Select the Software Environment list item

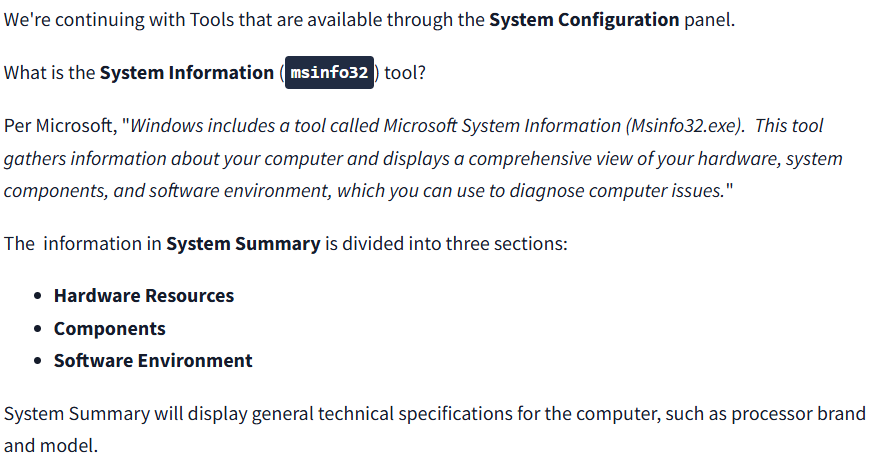(x=153, y=361)
